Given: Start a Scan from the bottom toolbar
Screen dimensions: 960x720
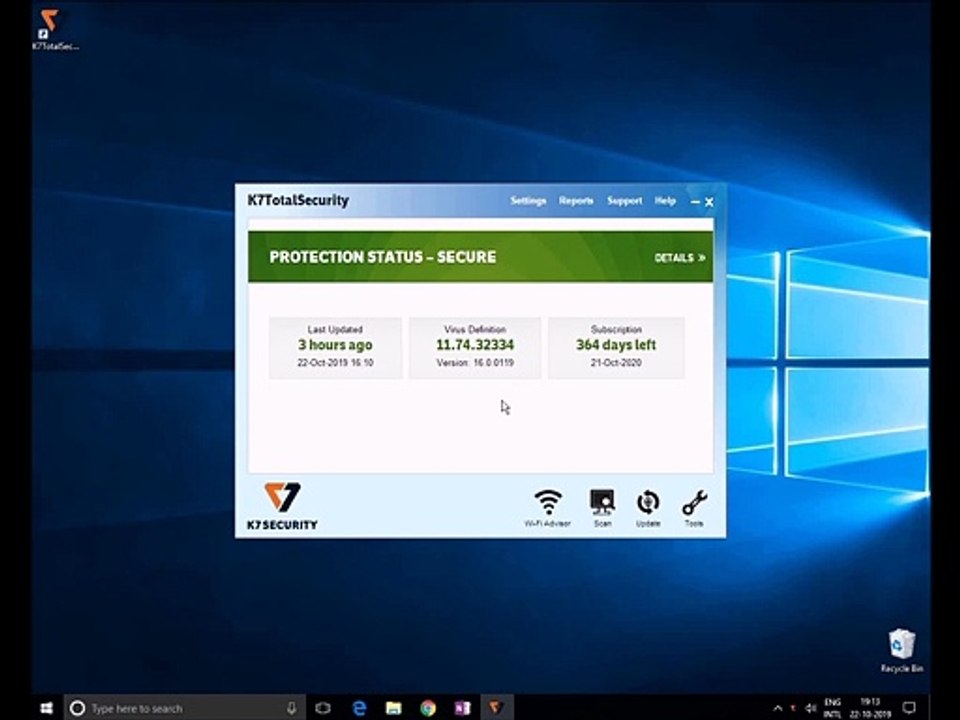Looking at the screenshot, I should [x=602, y=508].
